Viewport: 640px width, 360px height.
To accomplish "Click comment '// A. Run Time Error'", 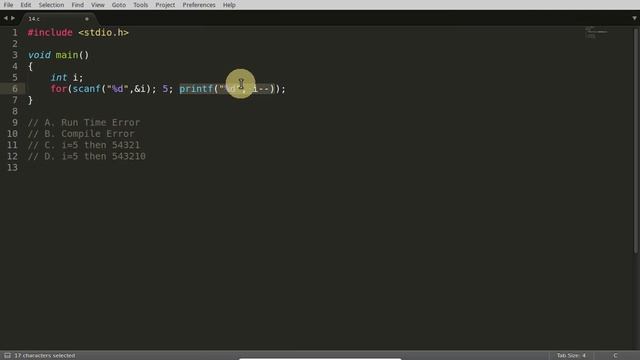I will [84, 123].
